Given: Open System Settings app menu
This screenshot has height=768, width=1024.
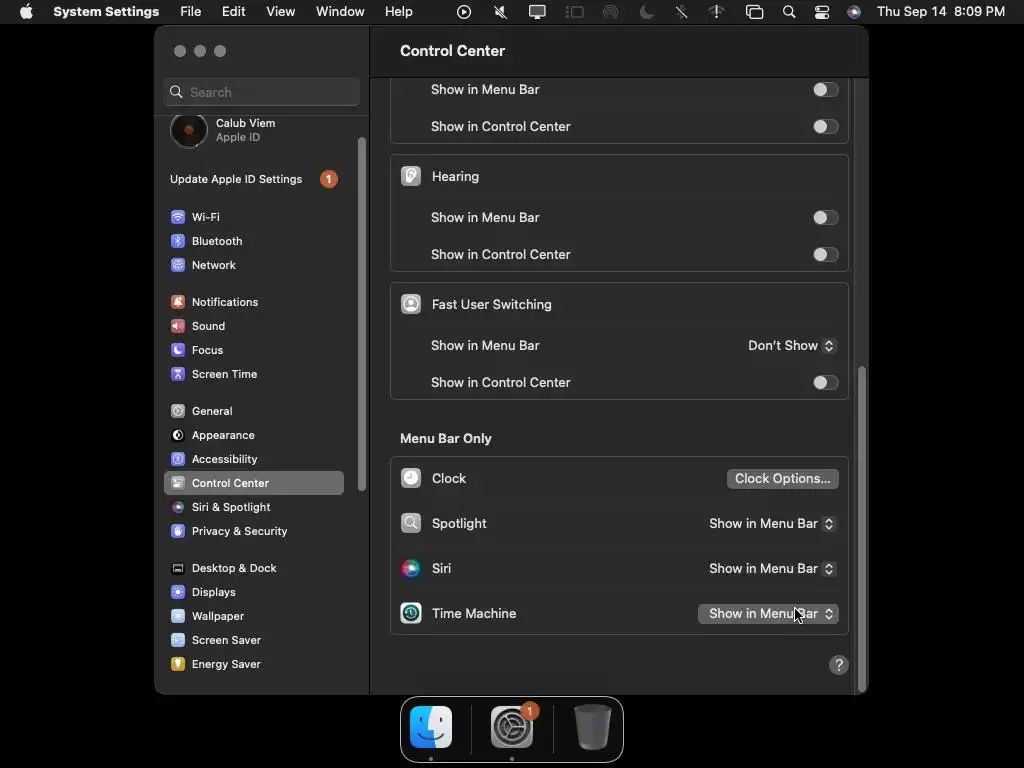Looking at the screenshot, I should point(106,12).
